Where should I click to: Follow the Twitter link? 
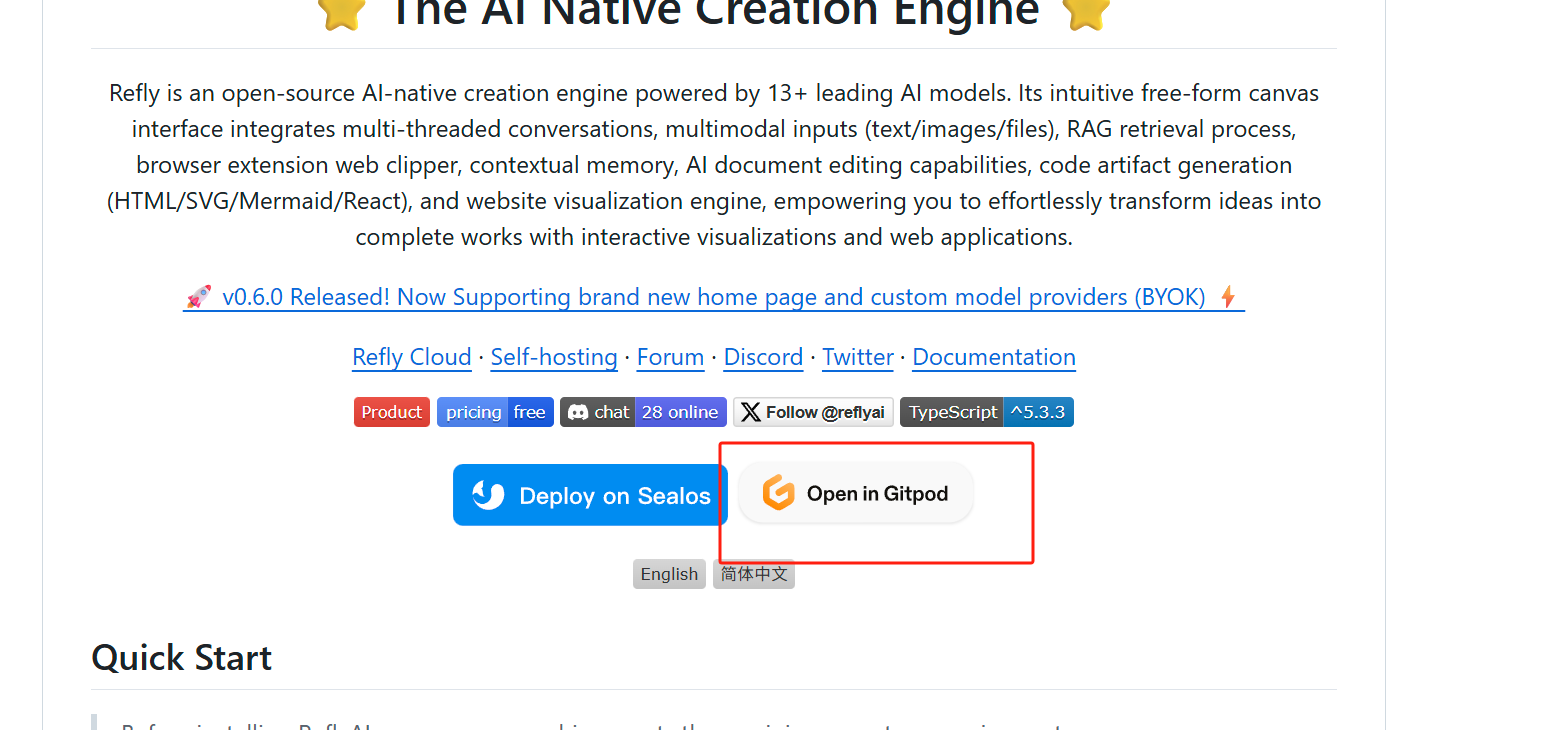pyautogui.click(x=858, y=357)
